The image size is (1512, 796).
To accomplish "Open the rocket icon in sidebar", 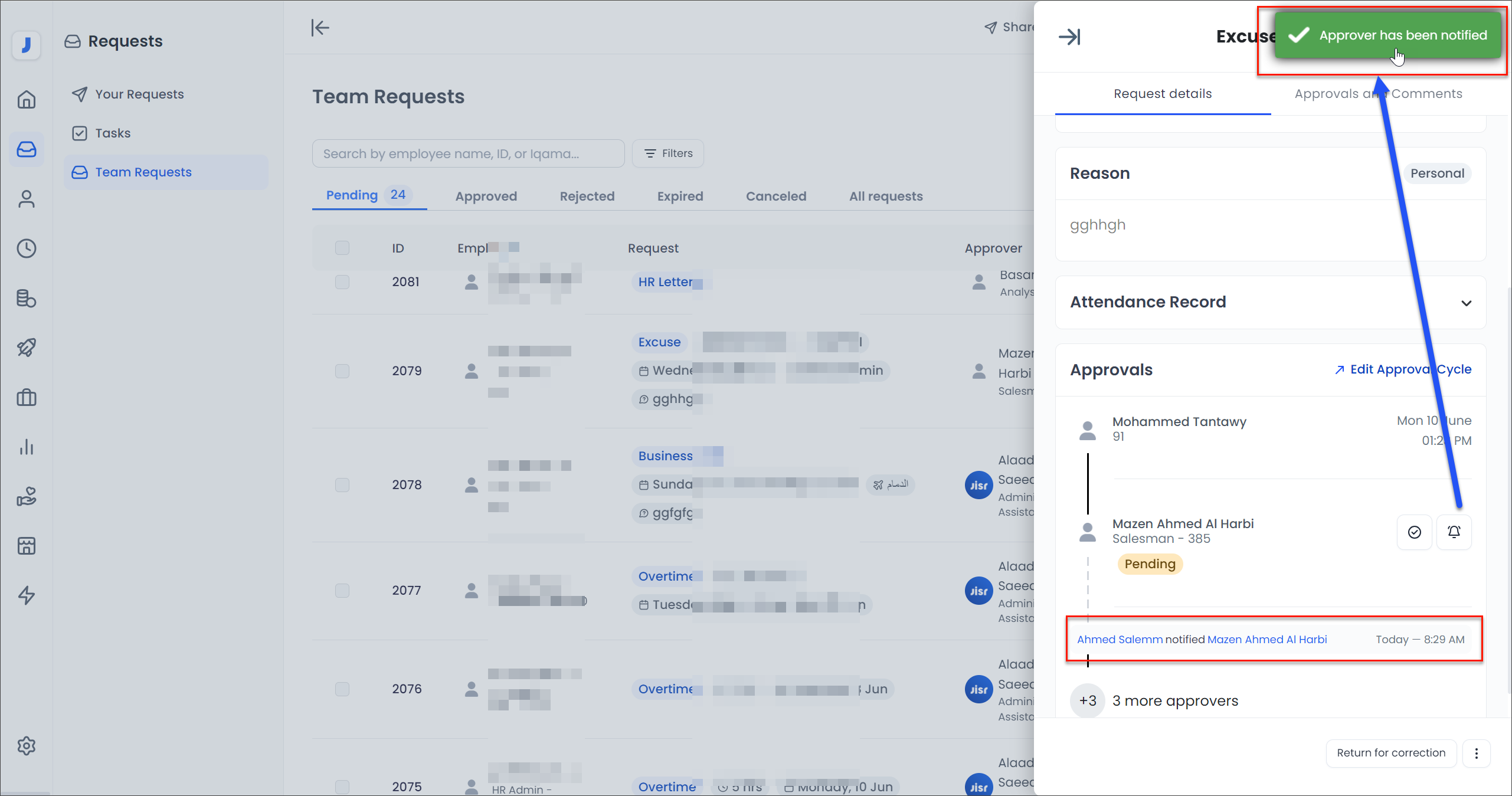I will point(27,348).
